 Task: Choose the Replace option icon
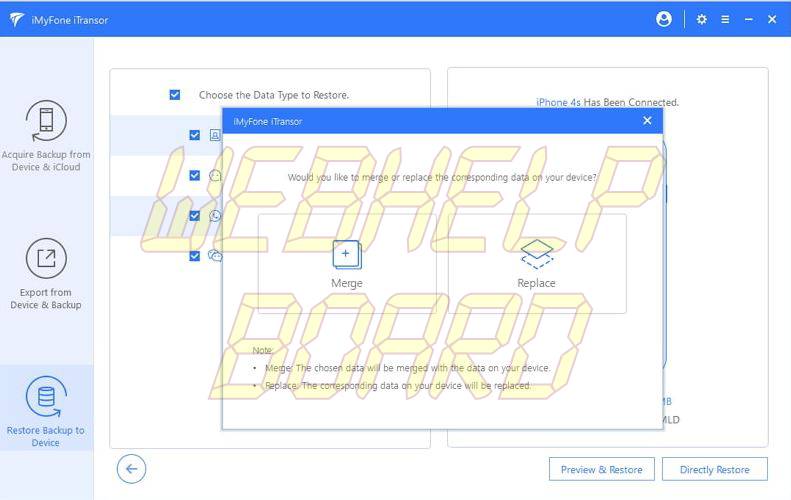click(537, 254)
